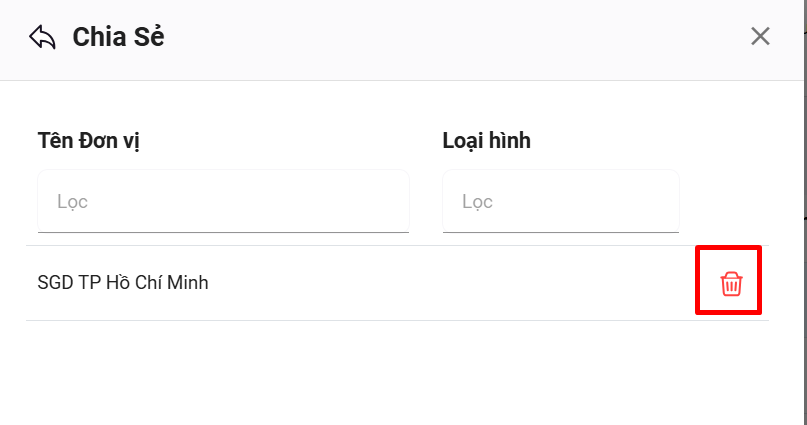Viewport: 807px width, 425px height.
Task: Focus the Loại hình filter field
Action: coord(560,202)
